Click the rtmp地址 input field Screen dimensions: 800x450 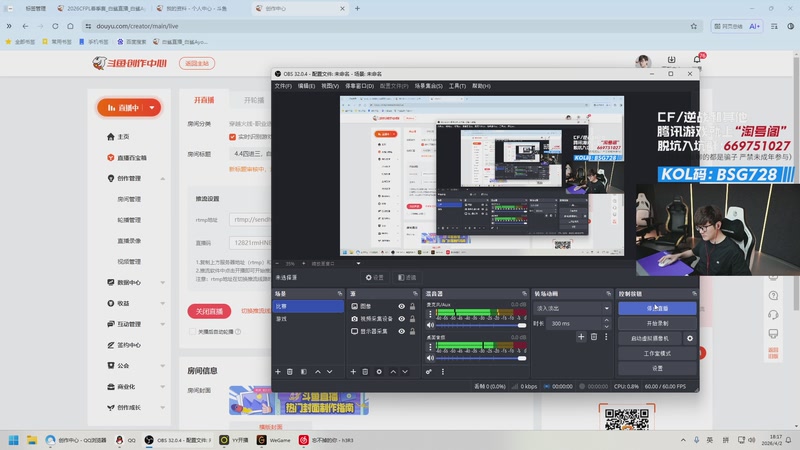[250, 220]
